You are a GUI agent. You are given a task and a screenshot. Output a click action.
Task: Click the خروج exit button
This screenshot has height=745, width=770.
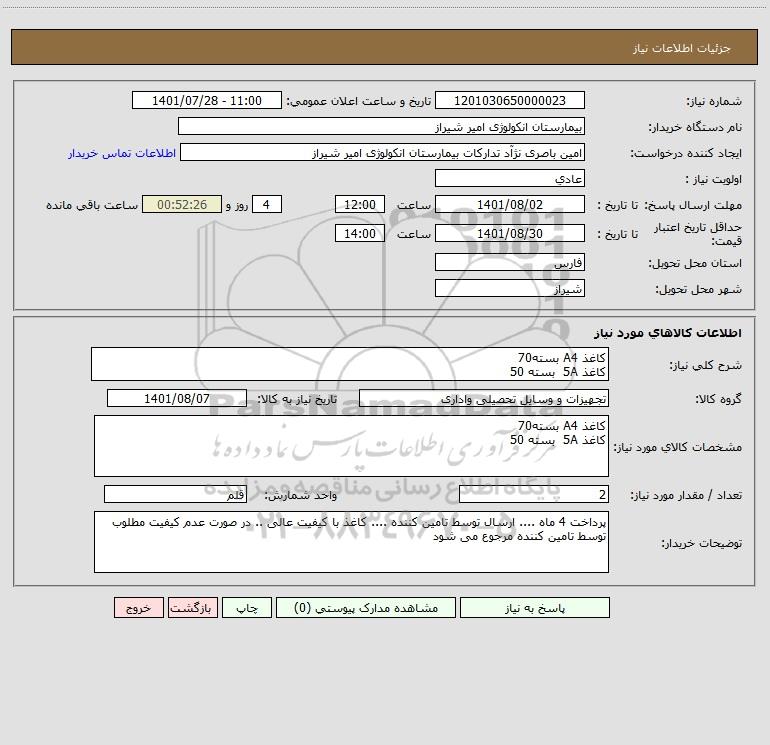138,607
